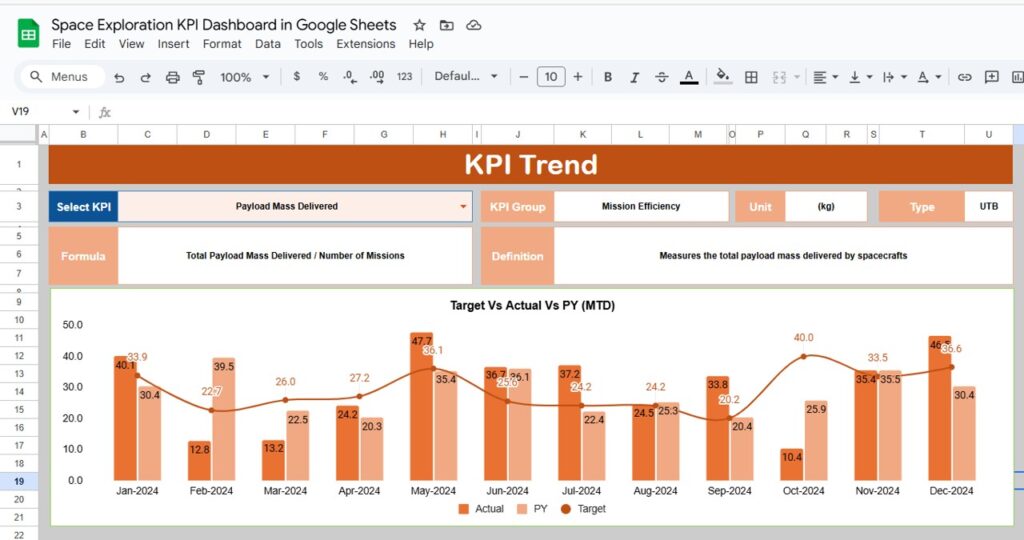This screenshot has height=540, width=1024.
Task: Search the Menus box
Action: [x=63, y=77]
